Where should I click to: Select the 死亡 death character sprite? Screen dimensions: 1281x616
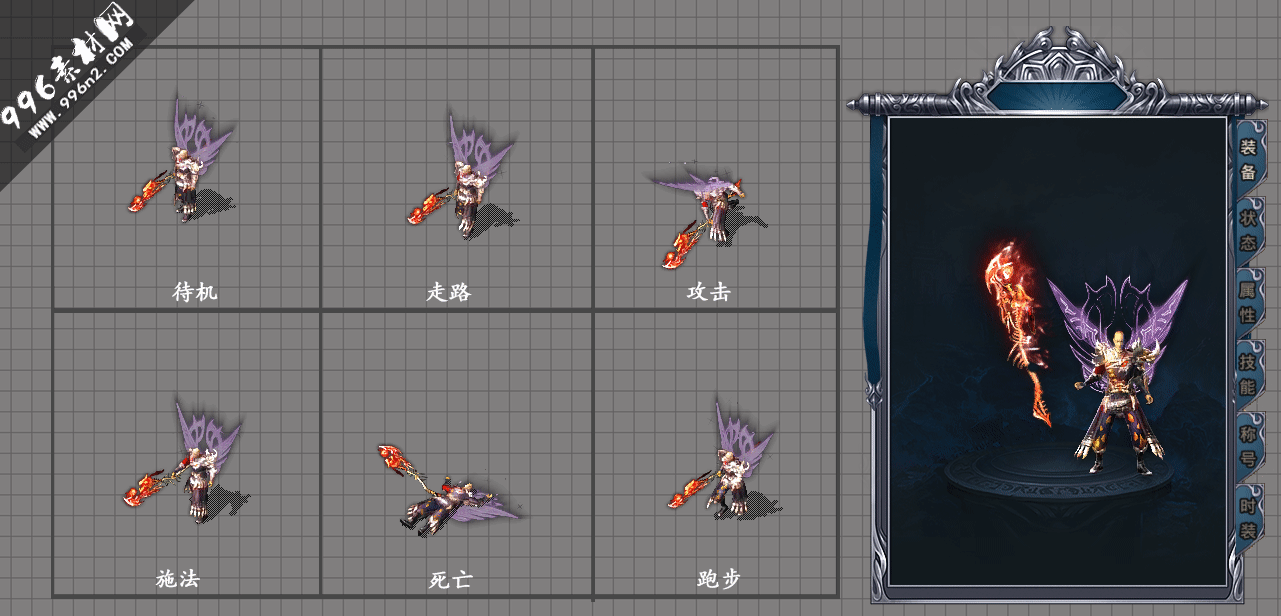[x=449, y=491]
